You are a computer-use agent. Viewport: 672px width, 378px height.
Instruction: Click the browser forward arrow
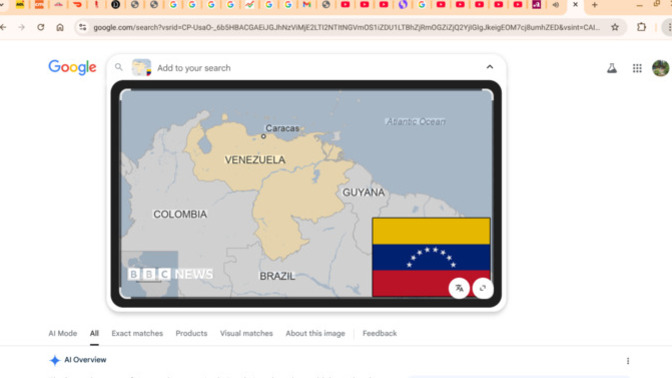tap(21, 27)
